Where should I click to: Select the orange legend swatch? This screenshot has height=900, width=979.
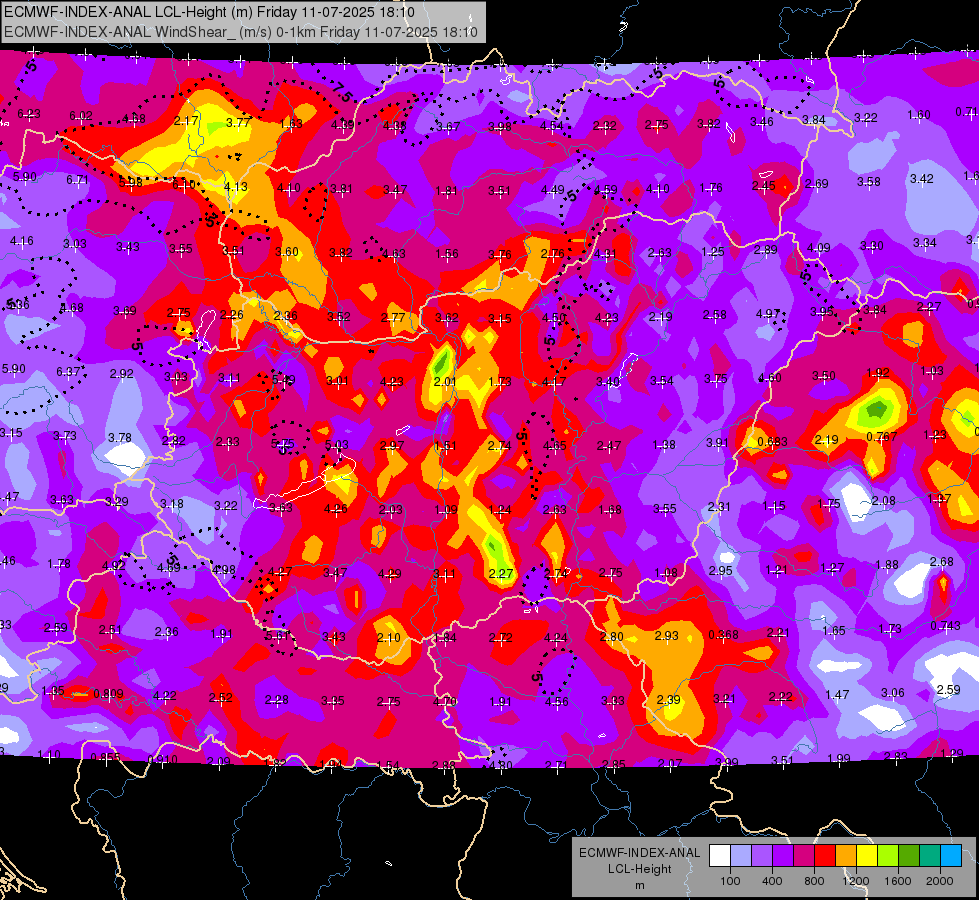point(845,856)
